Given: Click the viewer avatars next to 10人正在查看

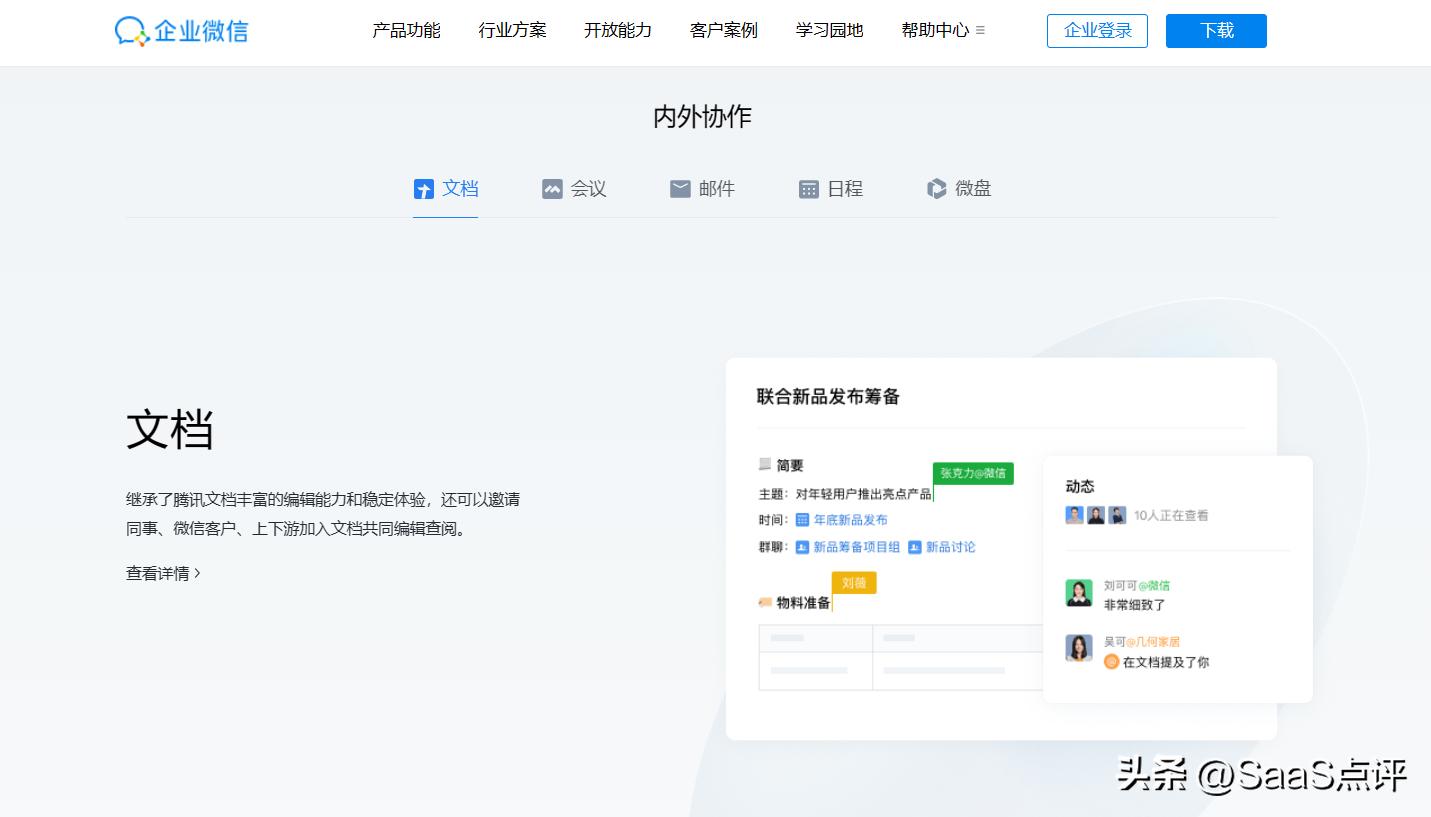Looking at the screenshot, I should click(1095, 515).
